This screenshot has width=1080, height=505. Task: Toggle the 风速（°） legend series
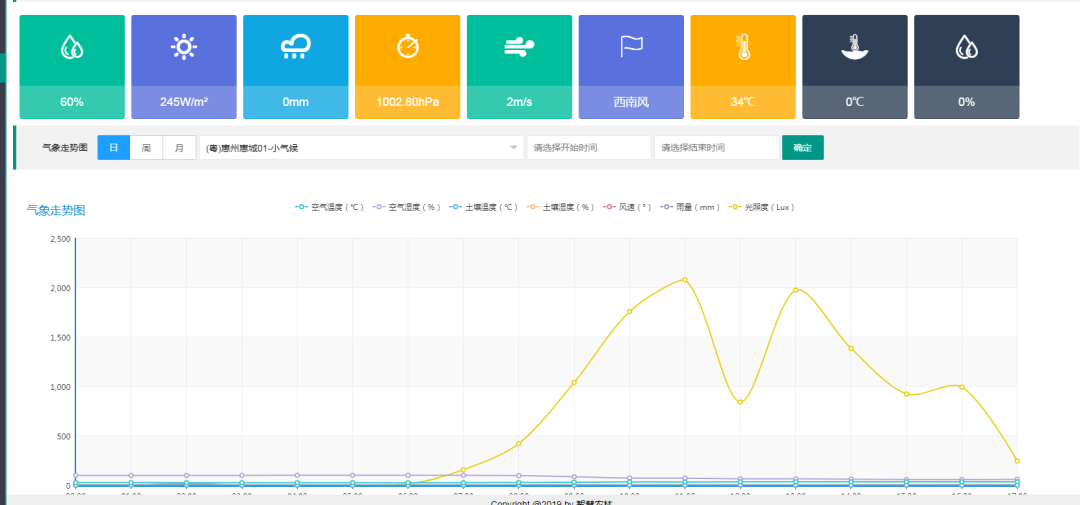(627, 207)
